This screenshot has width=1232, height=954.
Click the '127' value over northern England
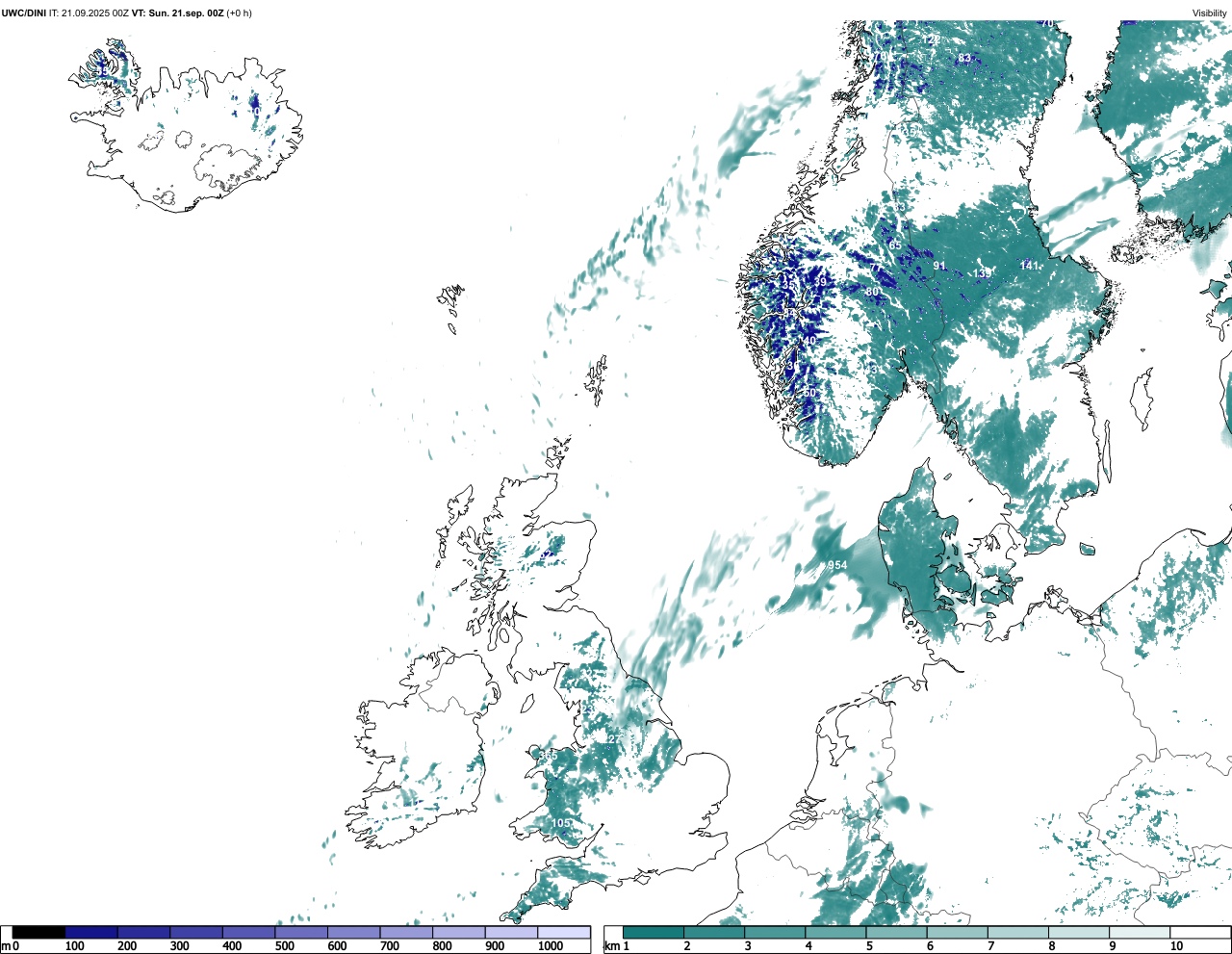[612, 739]
